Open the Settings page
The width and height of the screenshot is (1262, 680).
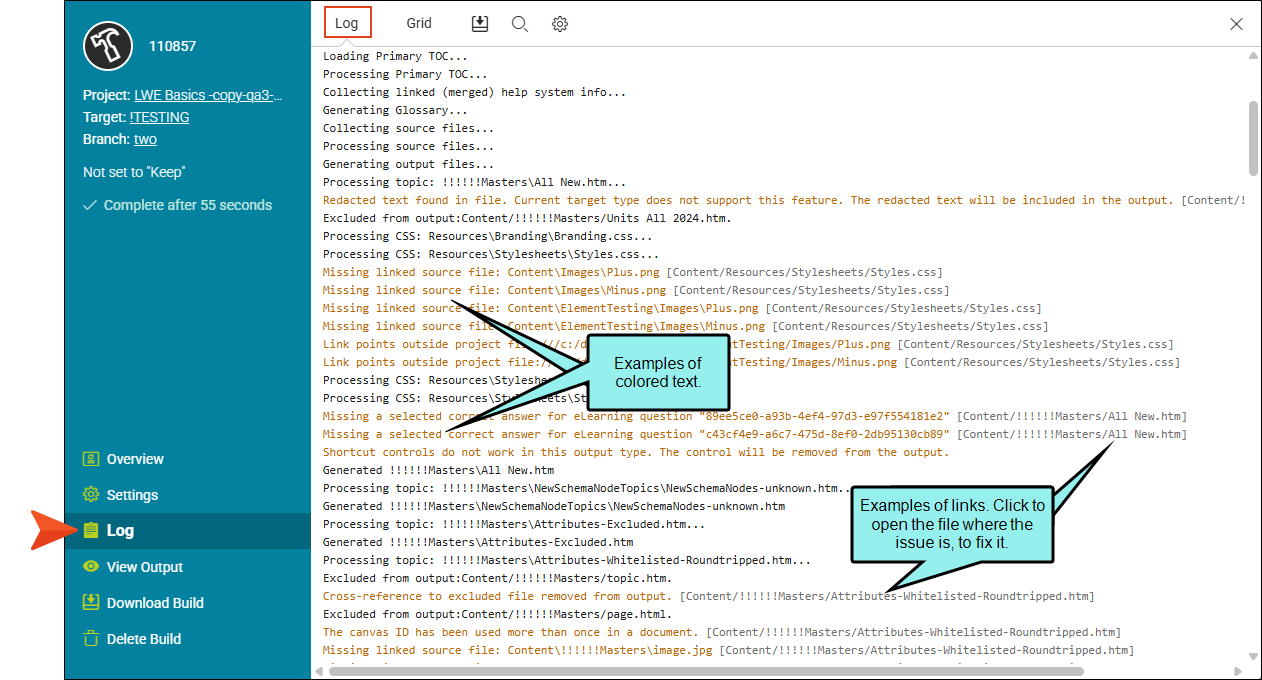132,495
